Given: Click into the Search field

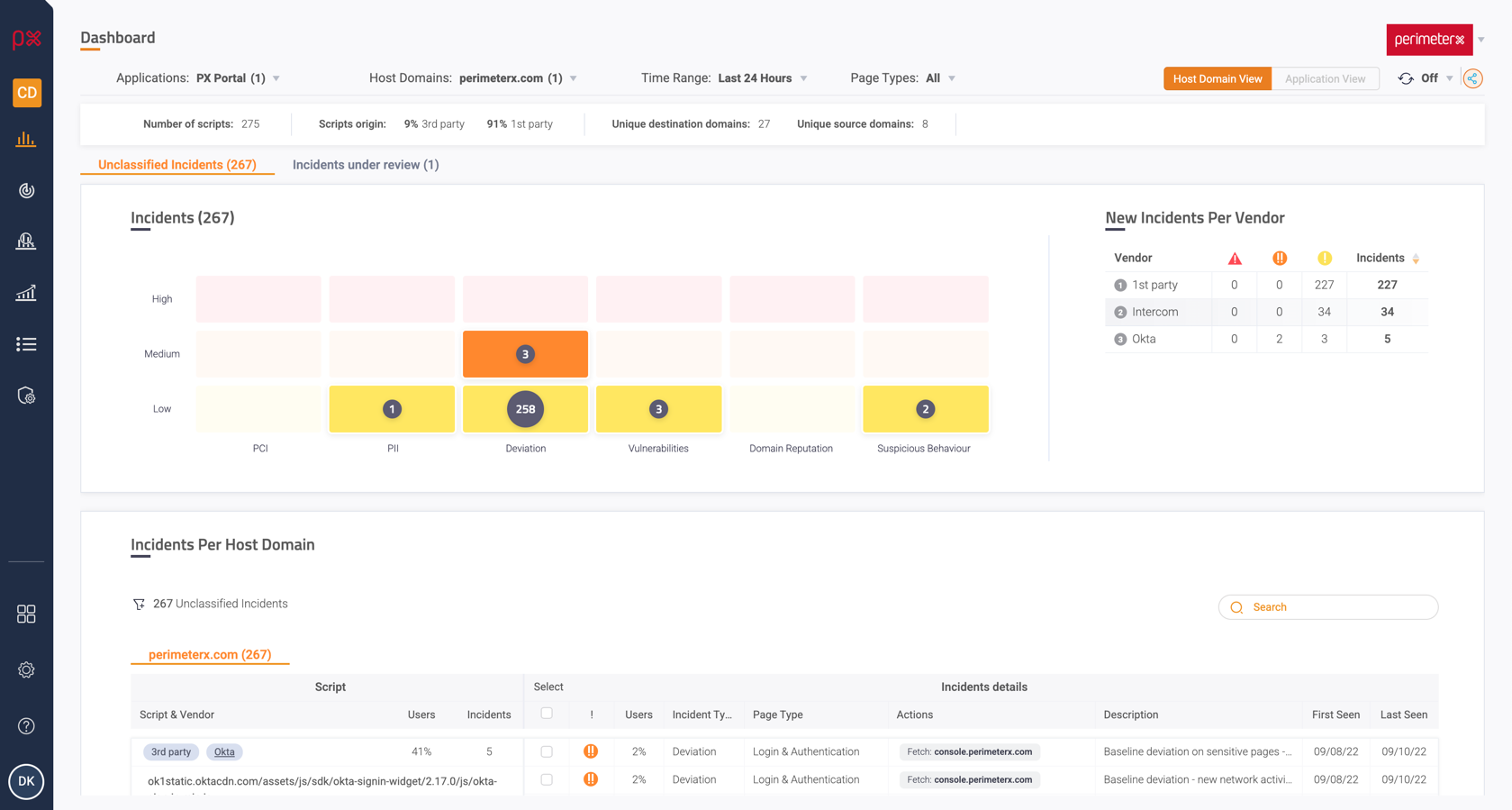Looking at the screenshot, I should click(1328, 607).
